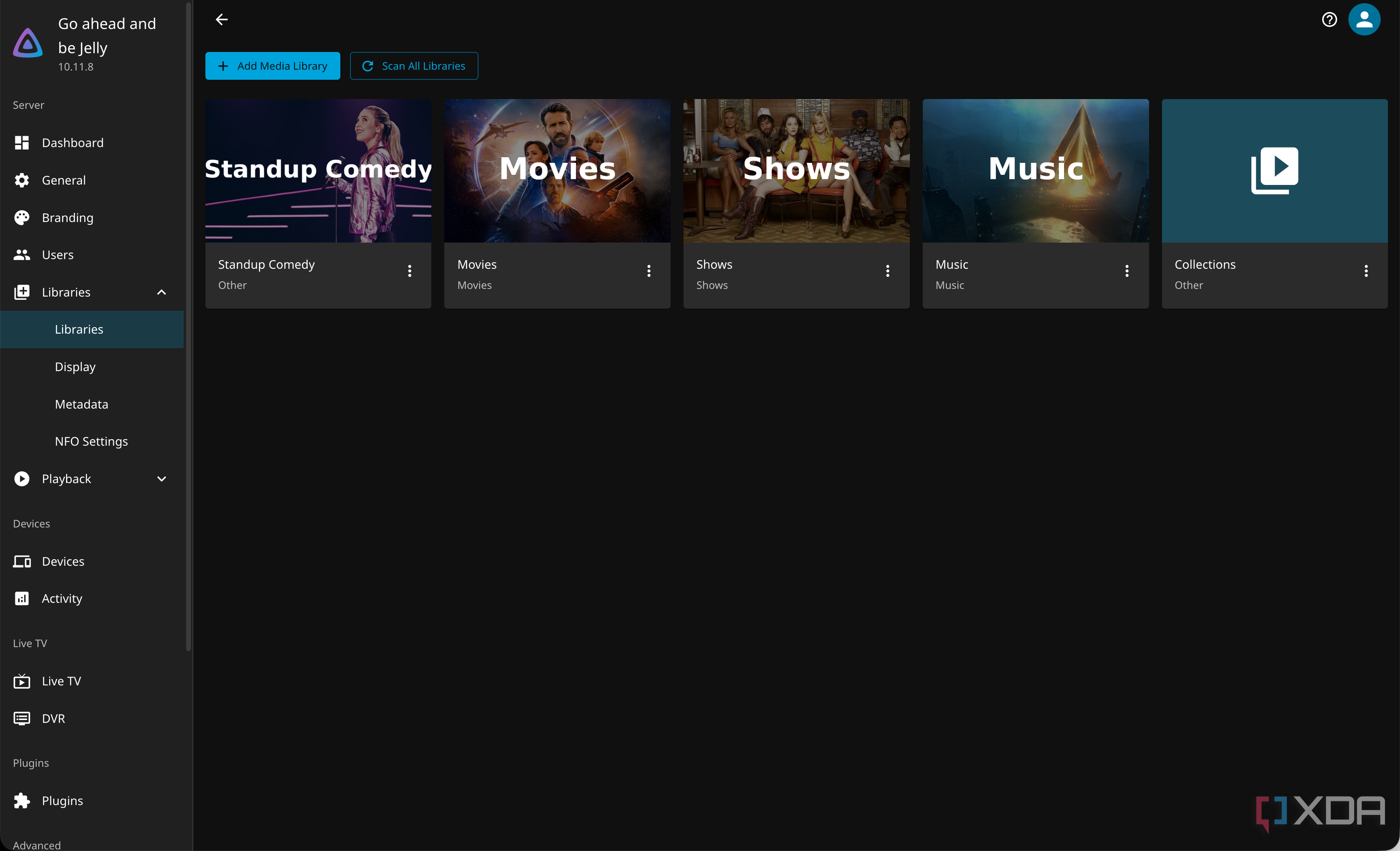
Task: Click the 'Standup Comedy' card title
Action: [266, 264]
